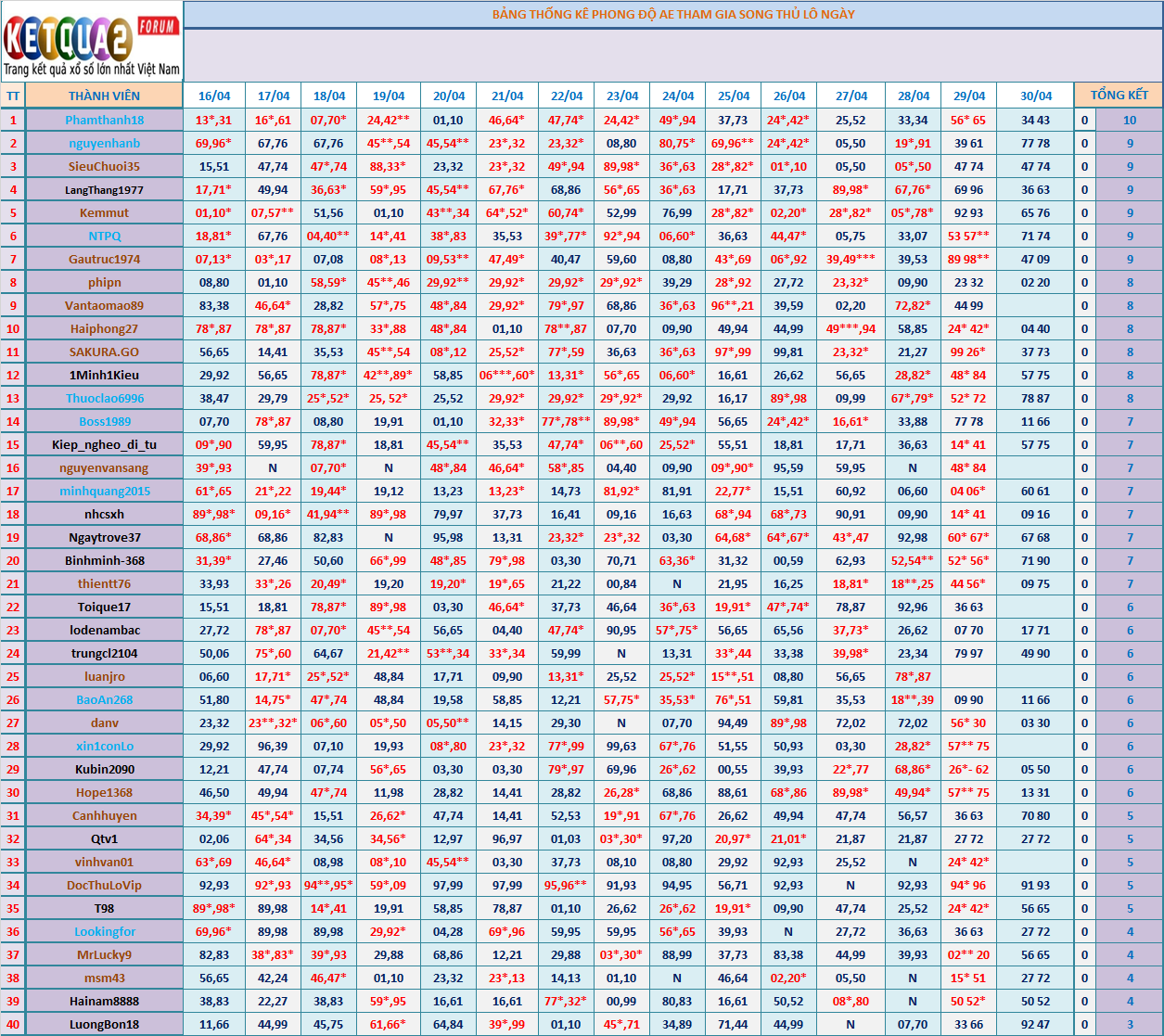Screen dimensions: 1164x1036
Task: Click member name Kiep_ngheo_di_tu
Action: click(x=105, y=444)
